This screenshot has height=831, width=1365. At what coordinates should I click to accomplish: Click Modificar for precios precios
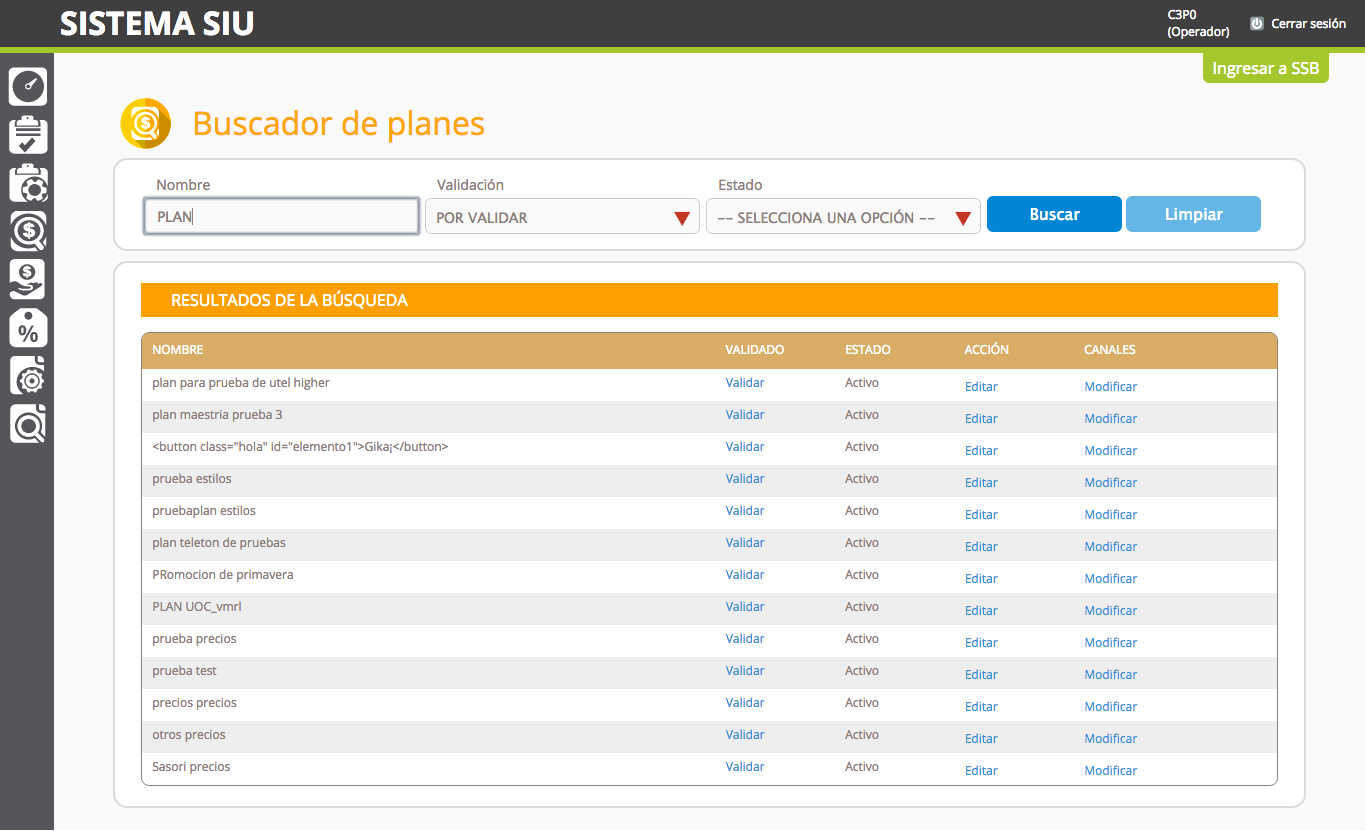[1111, 707]
